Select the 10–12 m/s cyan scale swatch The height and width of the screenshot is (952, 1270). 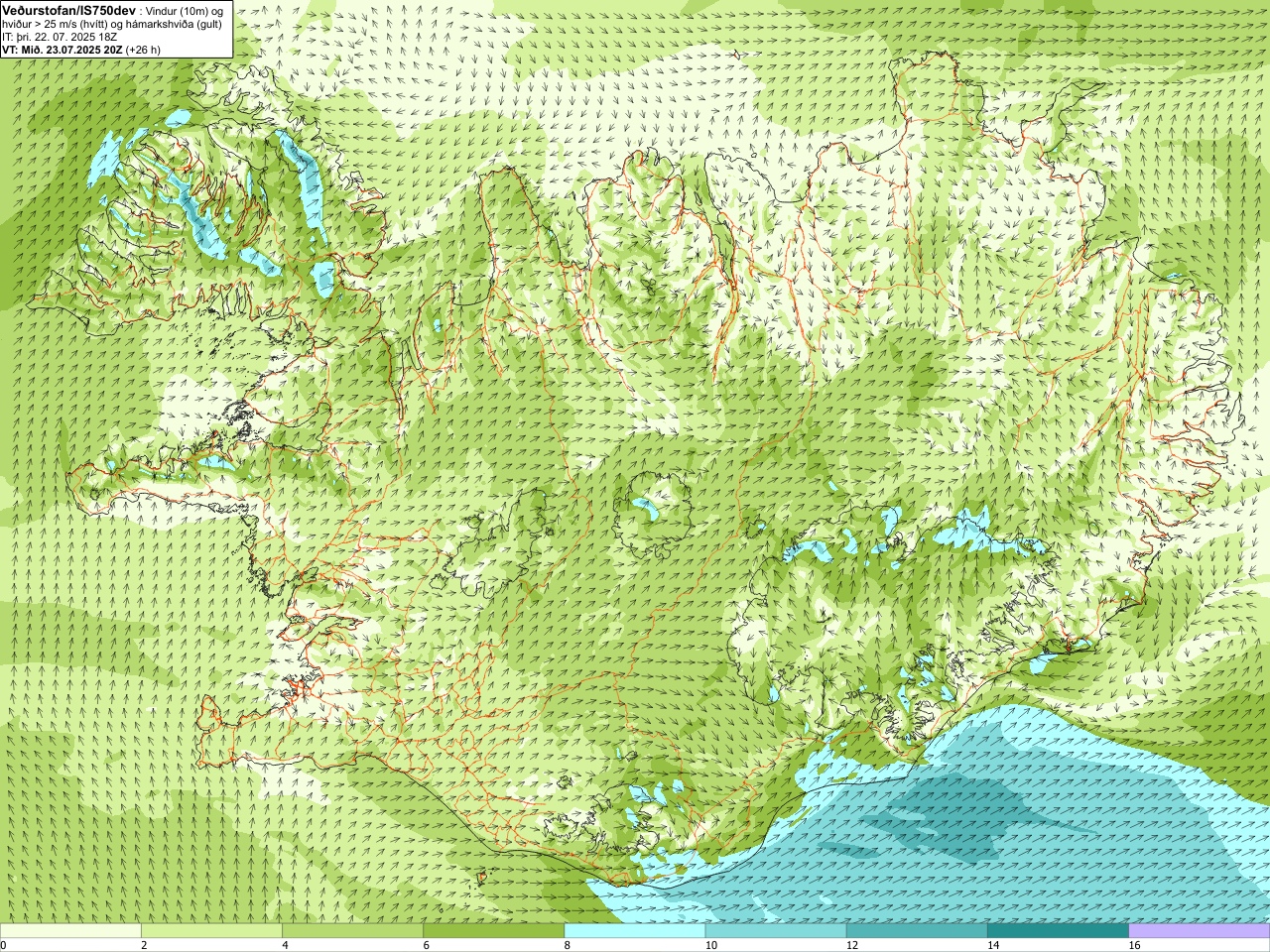pyautogui.click(x=776, y=931)
